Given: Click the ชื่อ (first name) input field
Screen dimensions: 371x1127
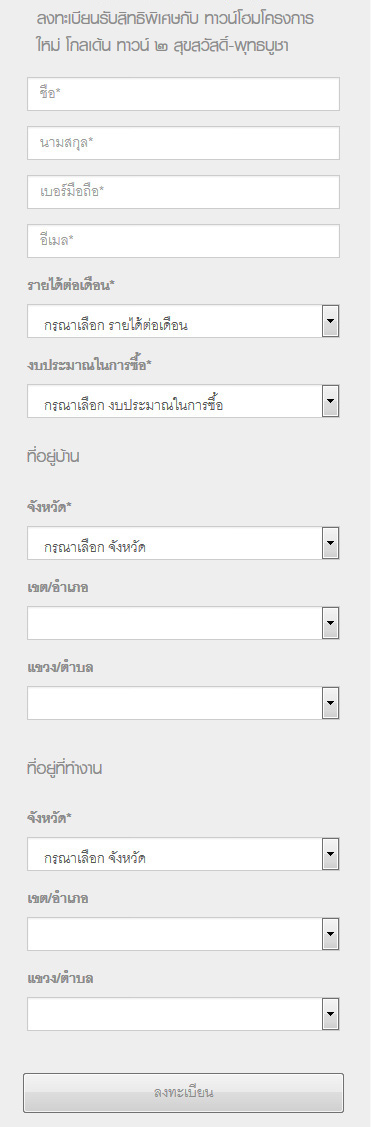Looking at the screenshot, I should pos(183,94).
